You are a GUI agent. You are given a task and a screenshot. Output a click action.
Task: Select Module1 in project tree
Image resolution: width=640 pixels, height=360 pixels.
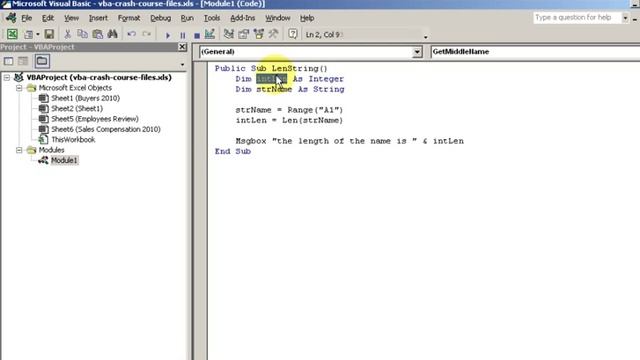[64, 160]
